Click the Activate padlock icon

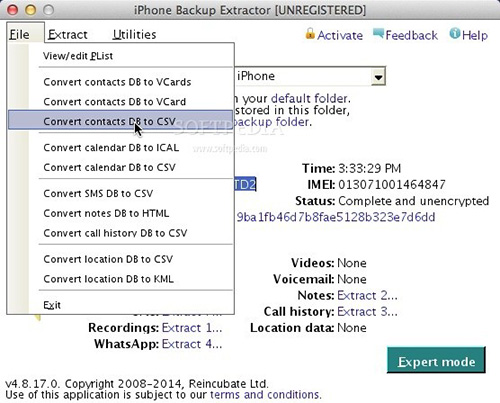pyautogui.click(x=310, y=33)
